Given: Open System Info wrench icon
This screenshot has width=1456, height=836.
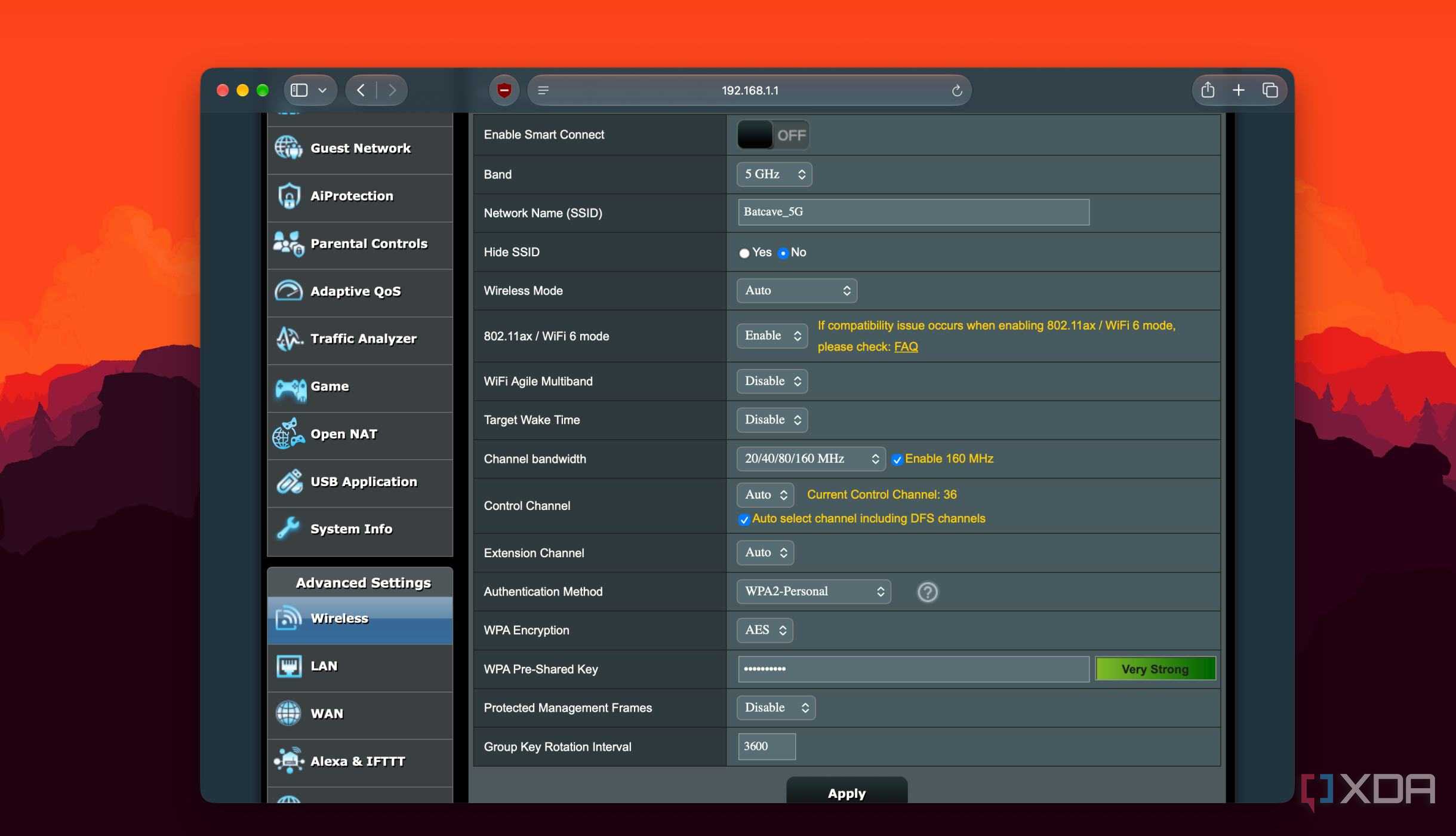Looking at the screenshot, I should (x=289, y=529).
